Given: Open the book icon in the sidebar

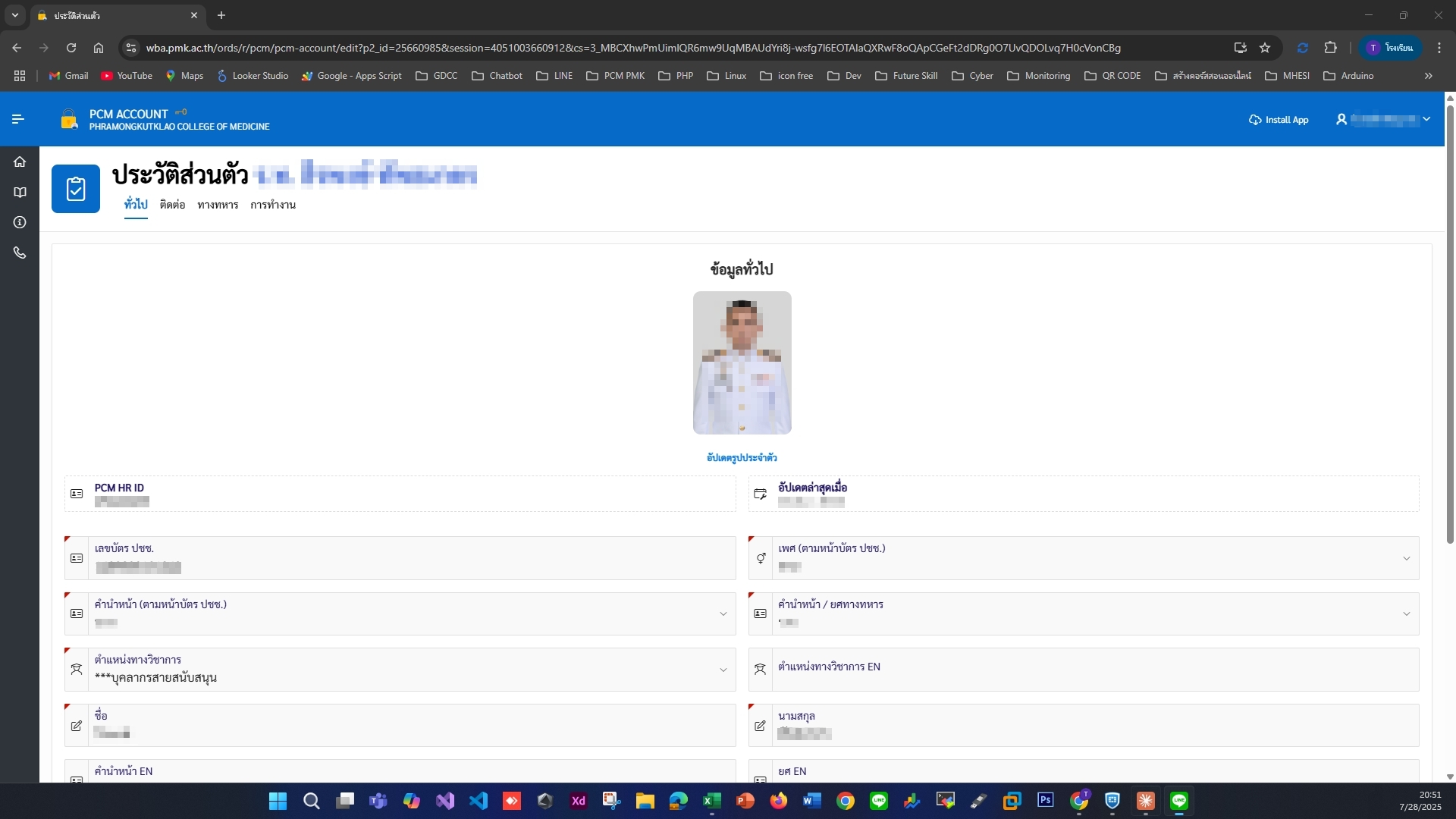Looking at the screenshot, I should (x=20, y=192).
